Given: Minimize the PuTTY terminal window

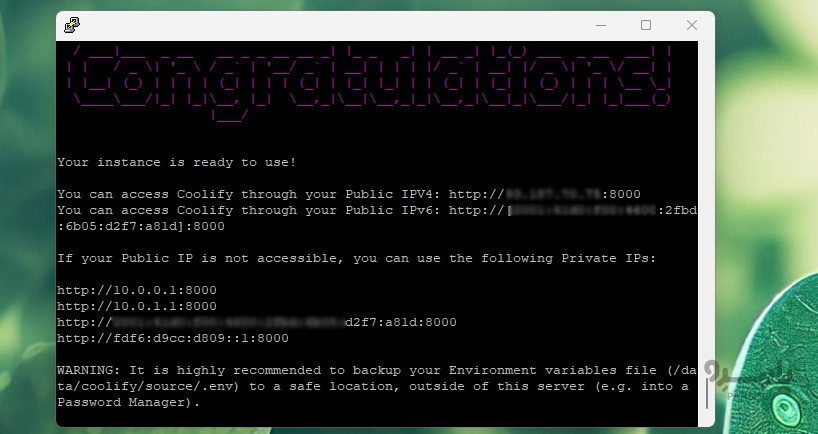Looking at the screenshot, I should pyautogui.click(x=601, y=25).
